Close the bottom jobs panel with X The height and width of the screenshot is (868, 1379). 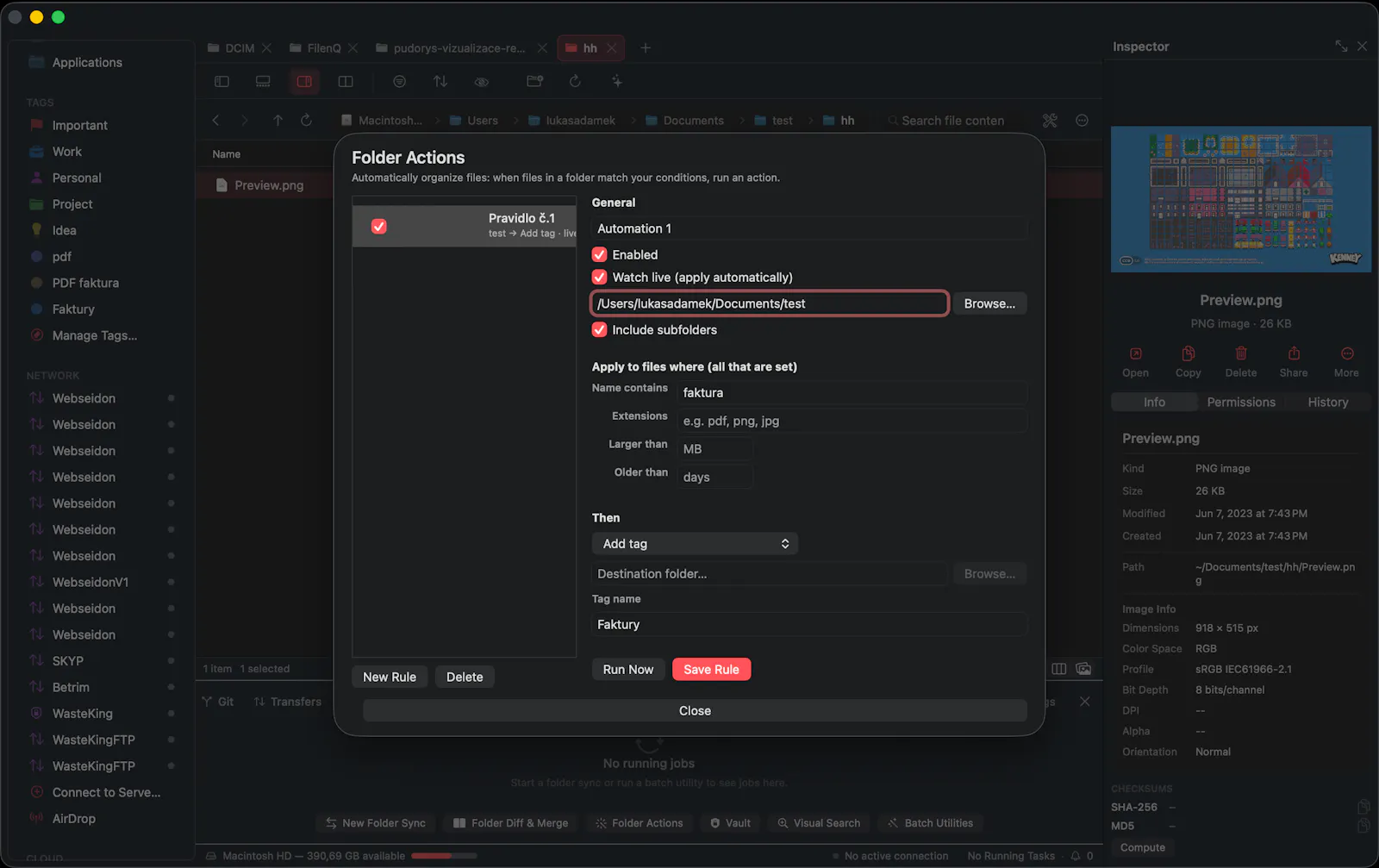[1085, 702]
